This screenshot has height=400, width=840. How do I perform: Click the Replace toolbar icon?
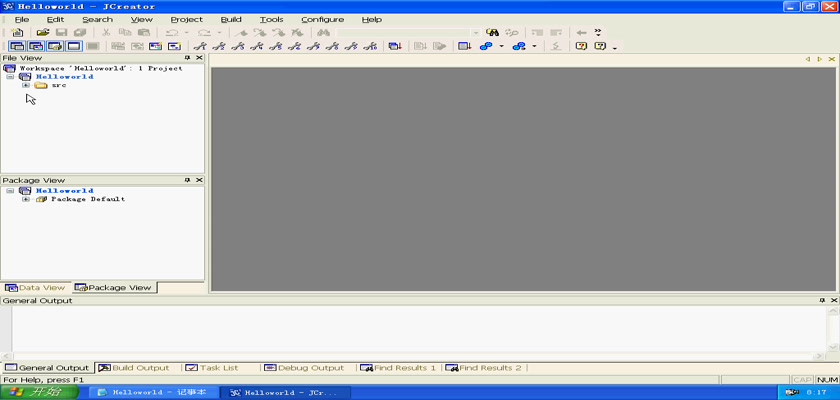[512, 33]
